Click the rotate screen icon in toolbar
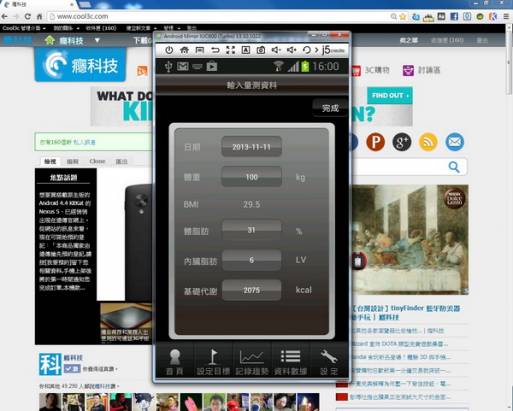Viewport: 513px width, 411px height. pyautogui.click(x=306, y=50)
